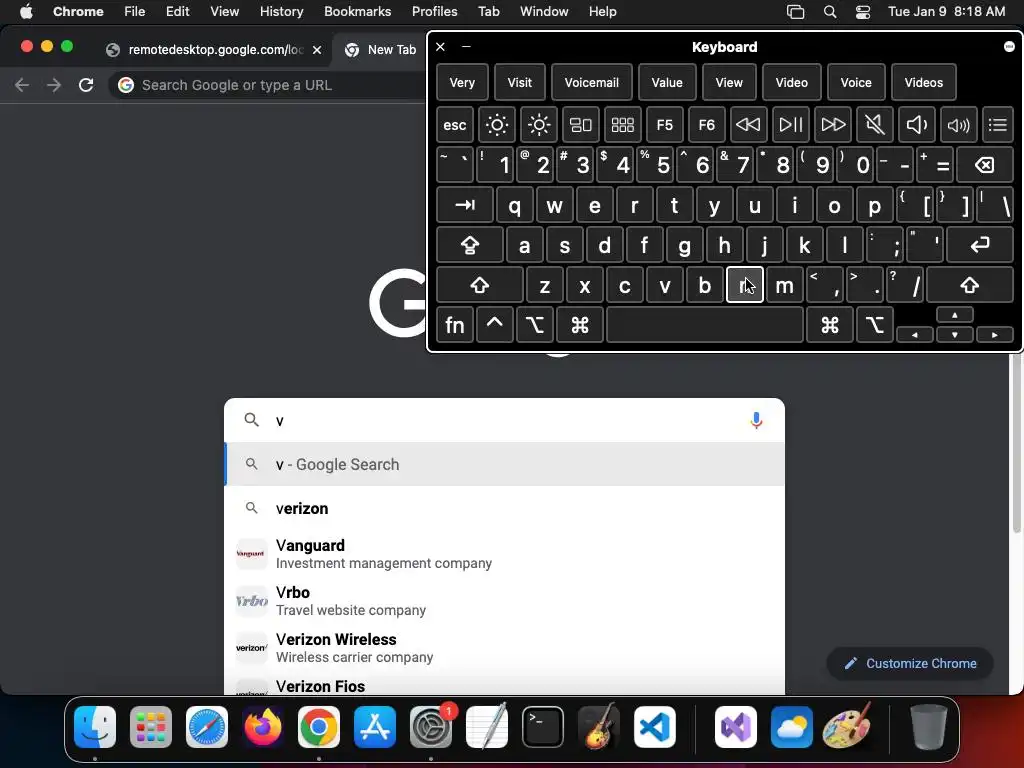Open Control Center in menu bar
The width and height of the screenshot is (1024, 768).
[863, 11]
